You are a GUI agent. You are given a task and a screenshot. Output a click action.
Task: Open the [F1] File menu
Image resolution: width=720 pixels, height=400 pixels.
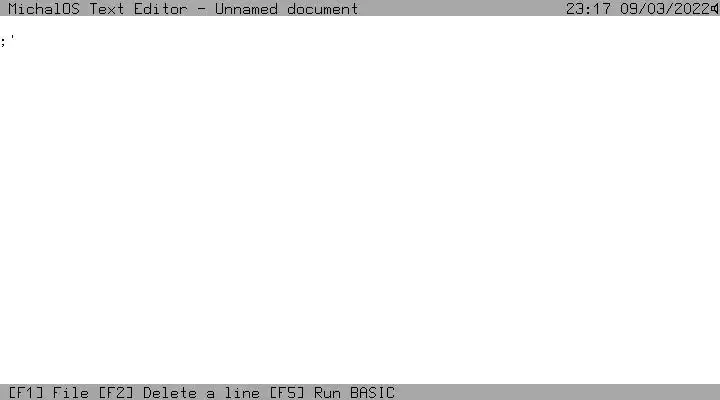tap(49, 393)
